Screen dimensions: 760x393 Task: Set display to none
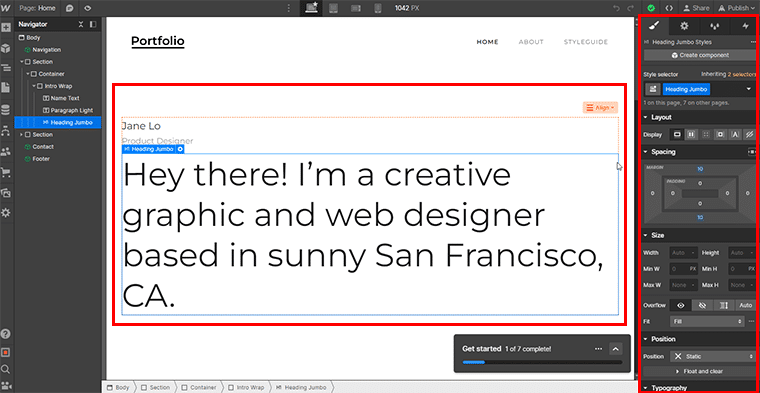point(749,134)
